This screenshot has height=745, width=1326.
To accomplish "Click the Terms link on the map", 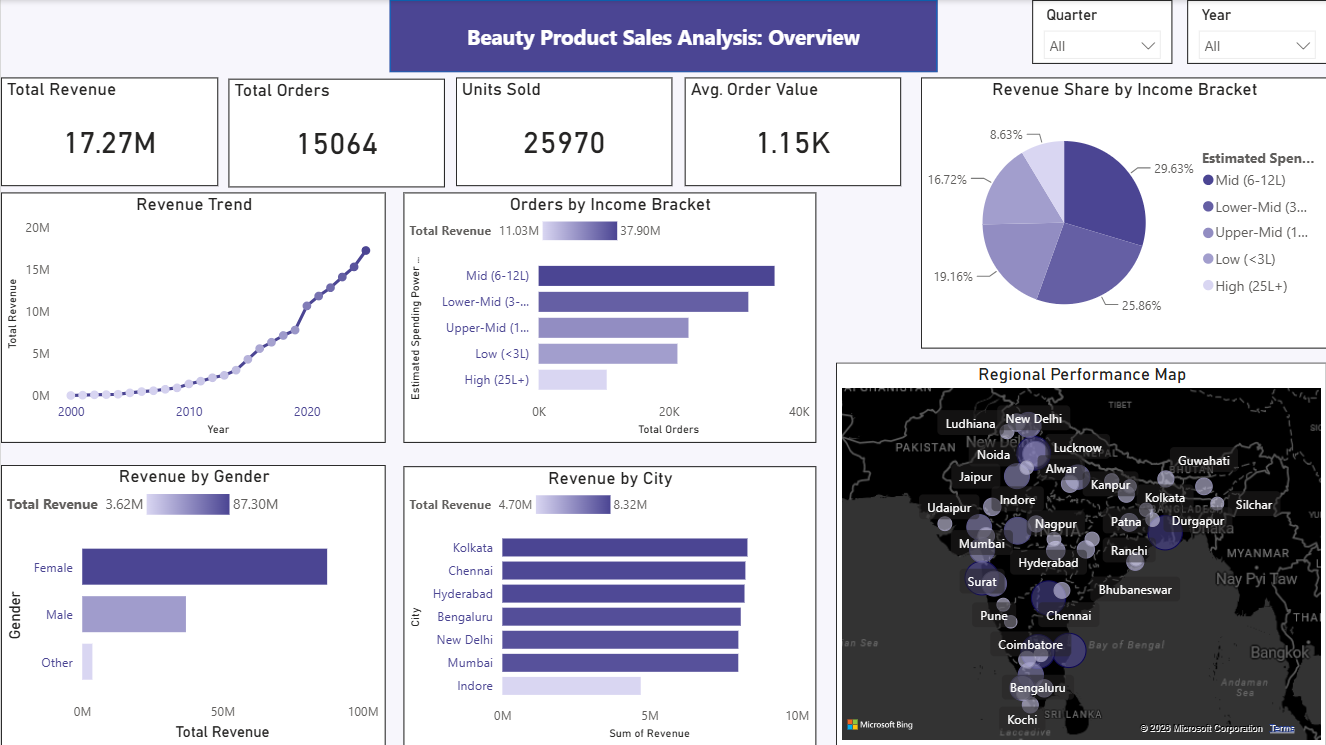I will click(1282, 729).
